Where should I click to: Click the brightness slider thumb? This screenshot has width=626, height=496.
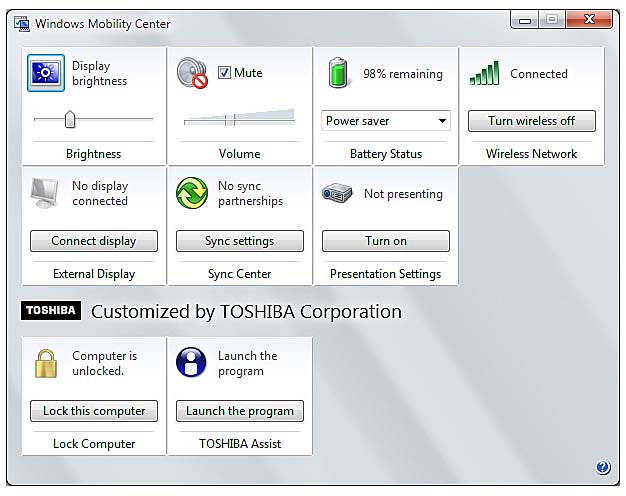click(70, 119)
